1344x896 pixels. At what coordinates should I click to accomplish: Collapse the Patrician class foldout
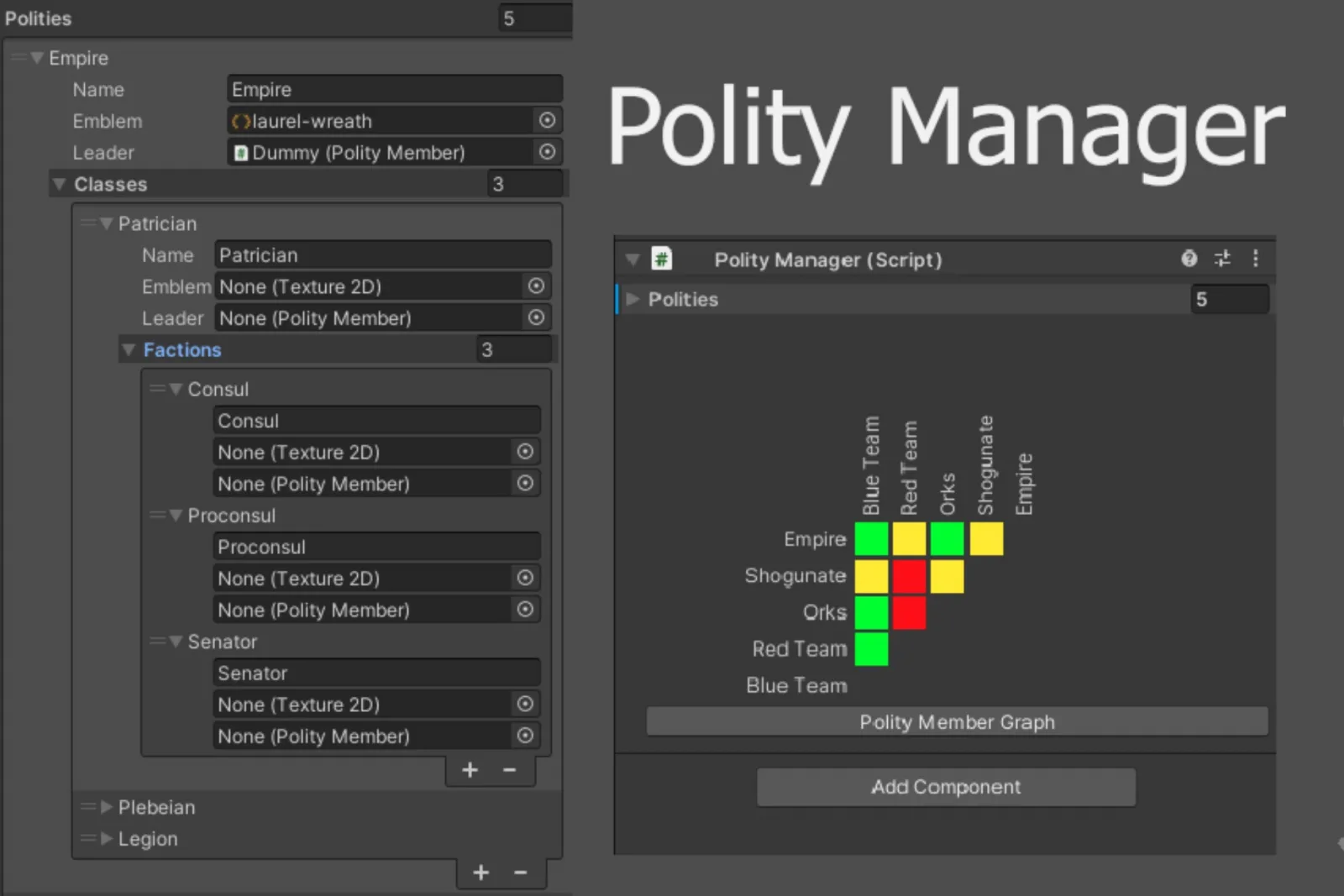coord(106,223)
